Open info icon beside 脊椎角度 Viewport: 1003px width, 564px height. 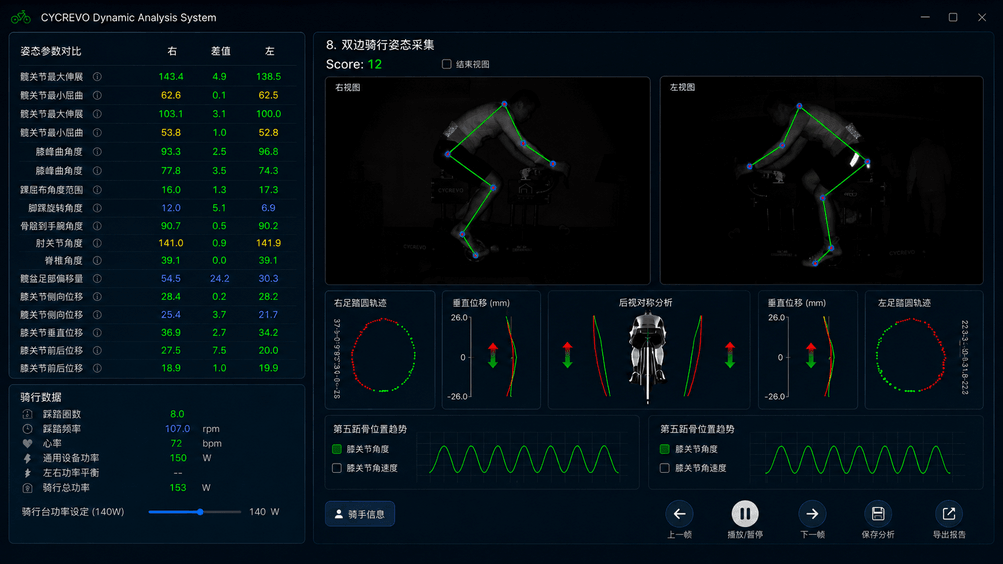97,260
